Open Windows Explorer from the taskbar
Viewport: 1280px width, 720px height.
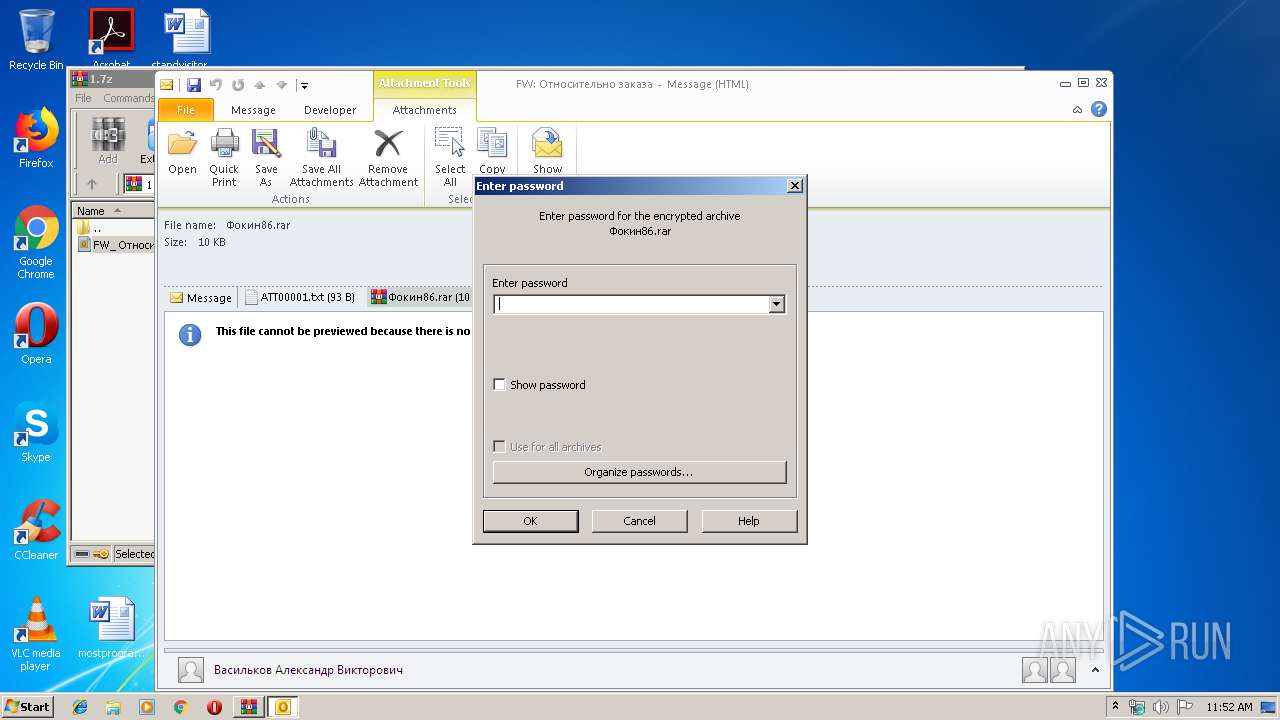pyautogui.click(x=113, y=707)
